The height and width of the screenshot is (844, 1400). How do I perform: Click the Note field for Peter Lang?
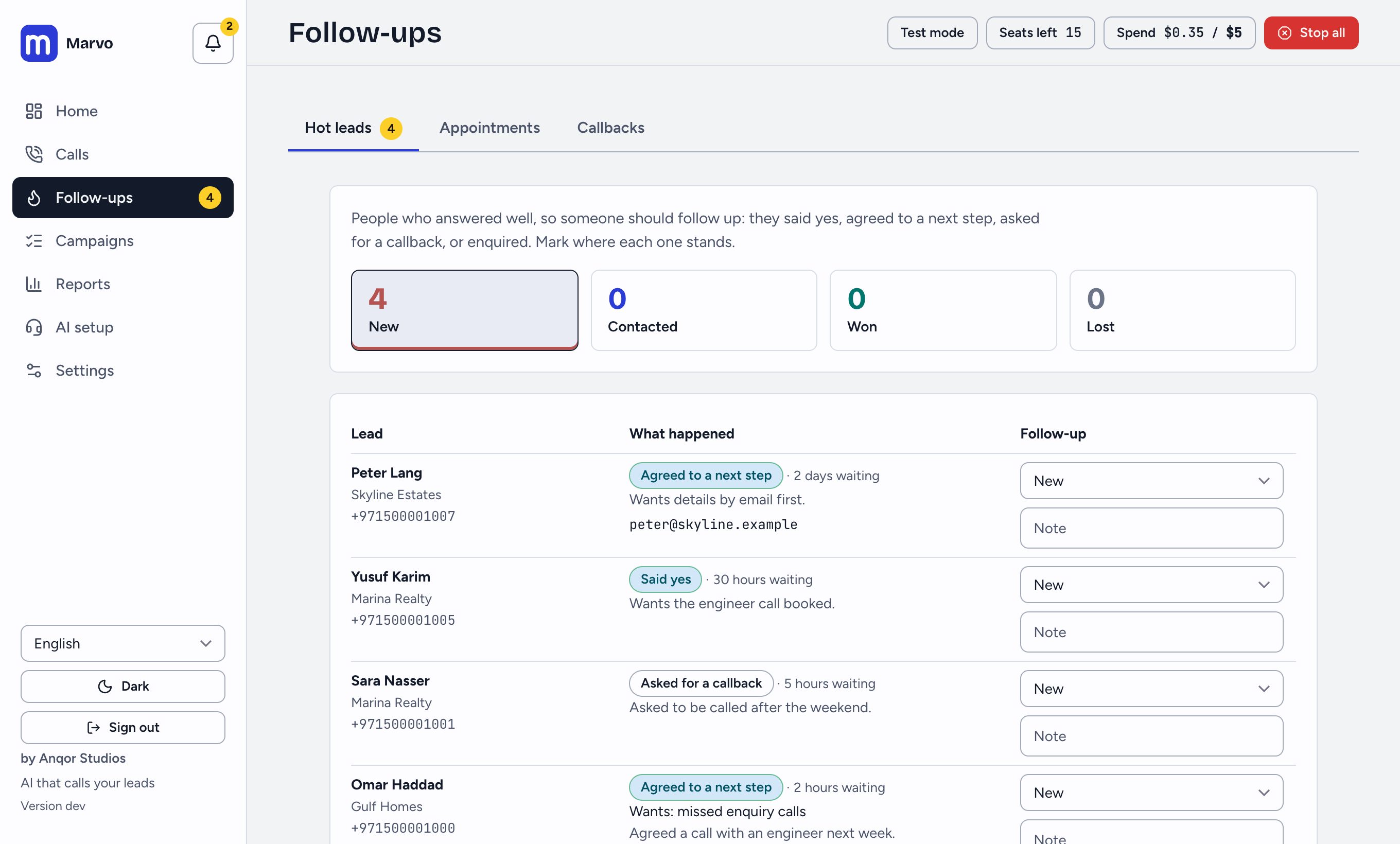pos(1152,528)
